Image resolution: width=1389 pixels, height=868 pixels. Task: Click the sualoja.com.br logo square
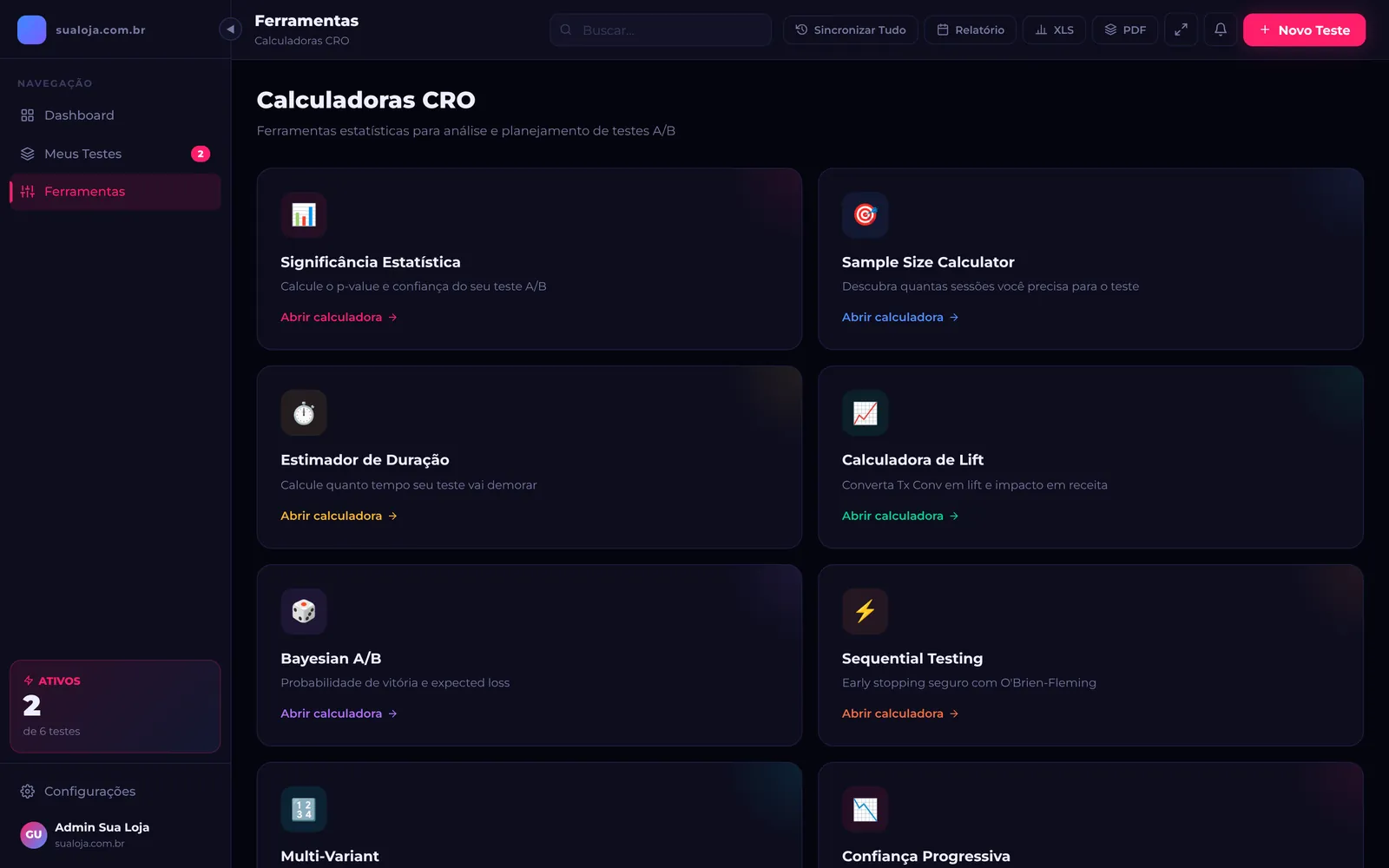click(31, 30)
